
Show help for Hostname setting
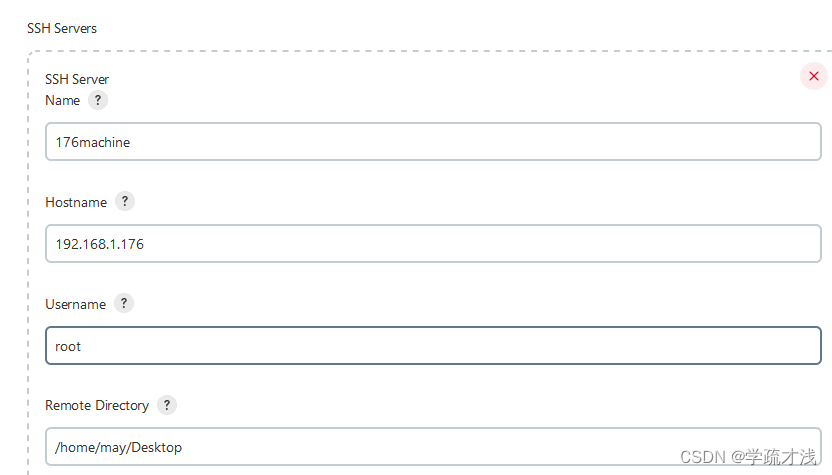pos(125,202)
